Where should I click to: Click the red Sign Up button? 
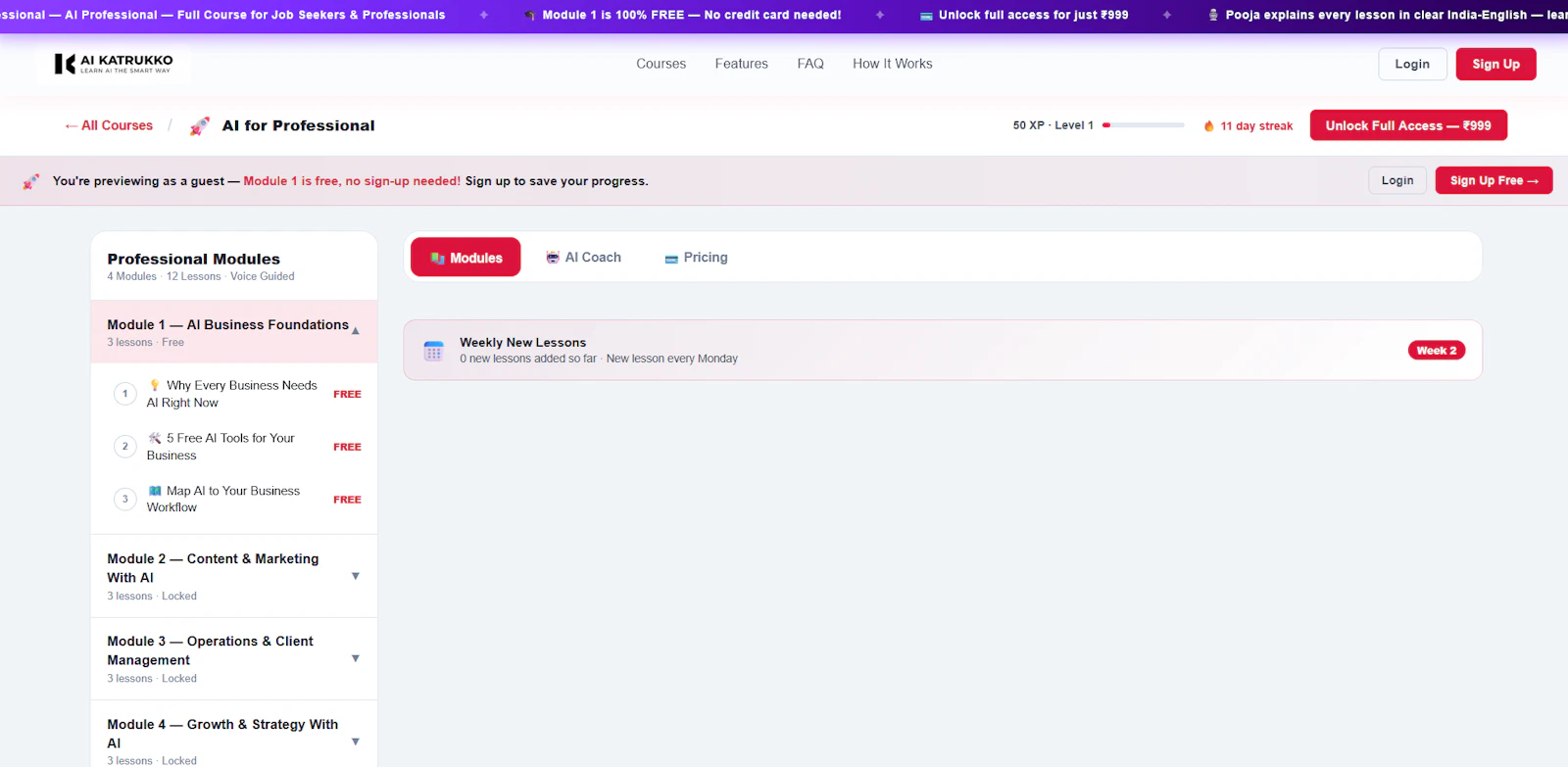1495,64
